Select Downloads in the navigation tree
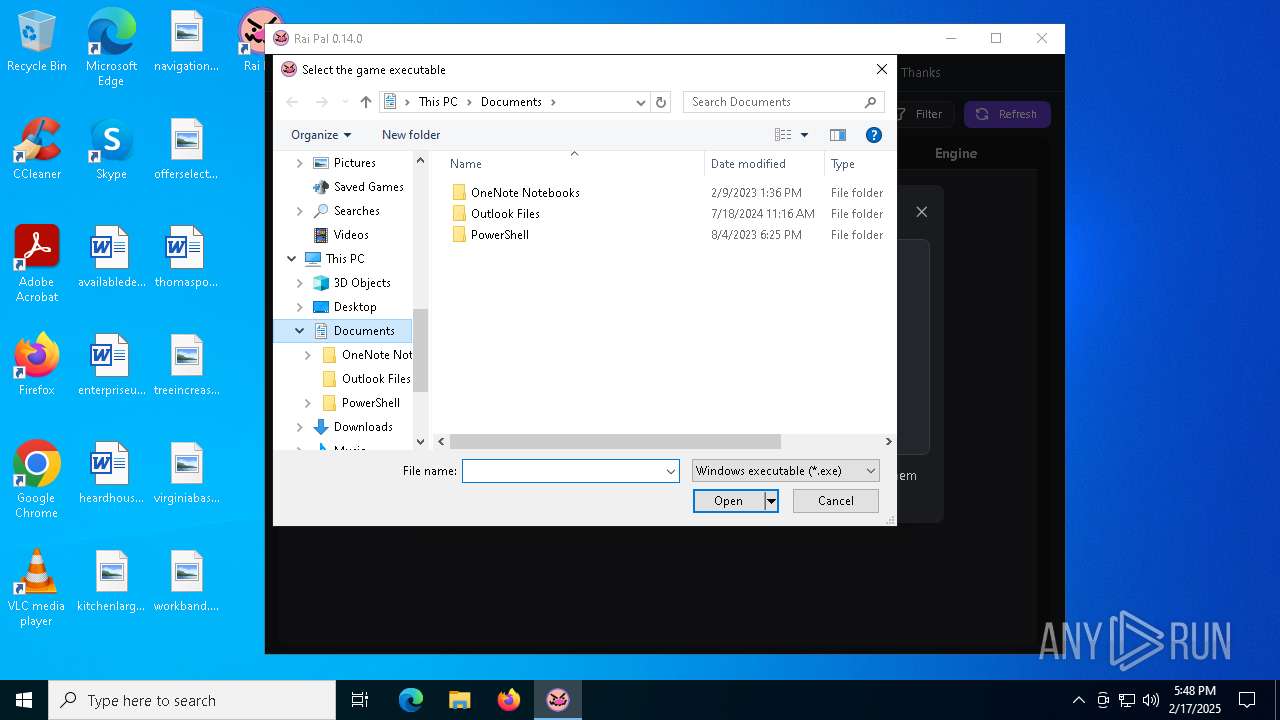 click(363, 427)
